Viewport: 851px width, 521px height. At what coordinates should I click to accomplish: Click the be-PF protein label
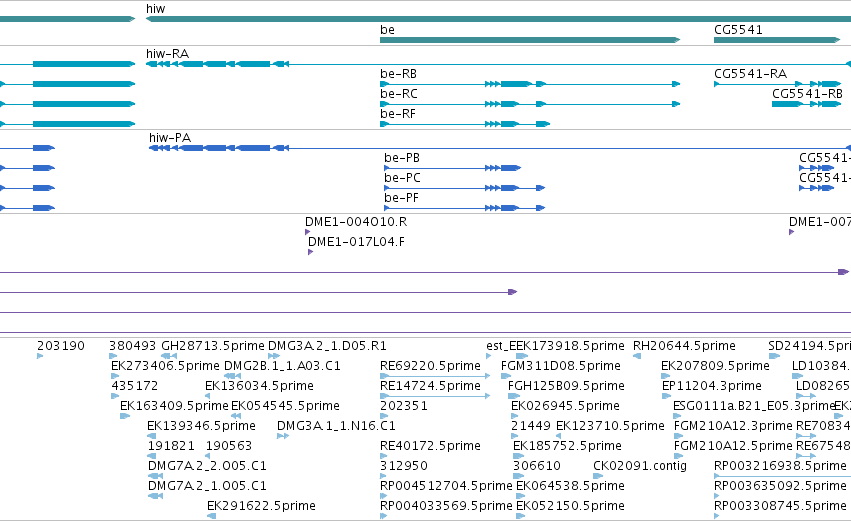tap(401, 198)
